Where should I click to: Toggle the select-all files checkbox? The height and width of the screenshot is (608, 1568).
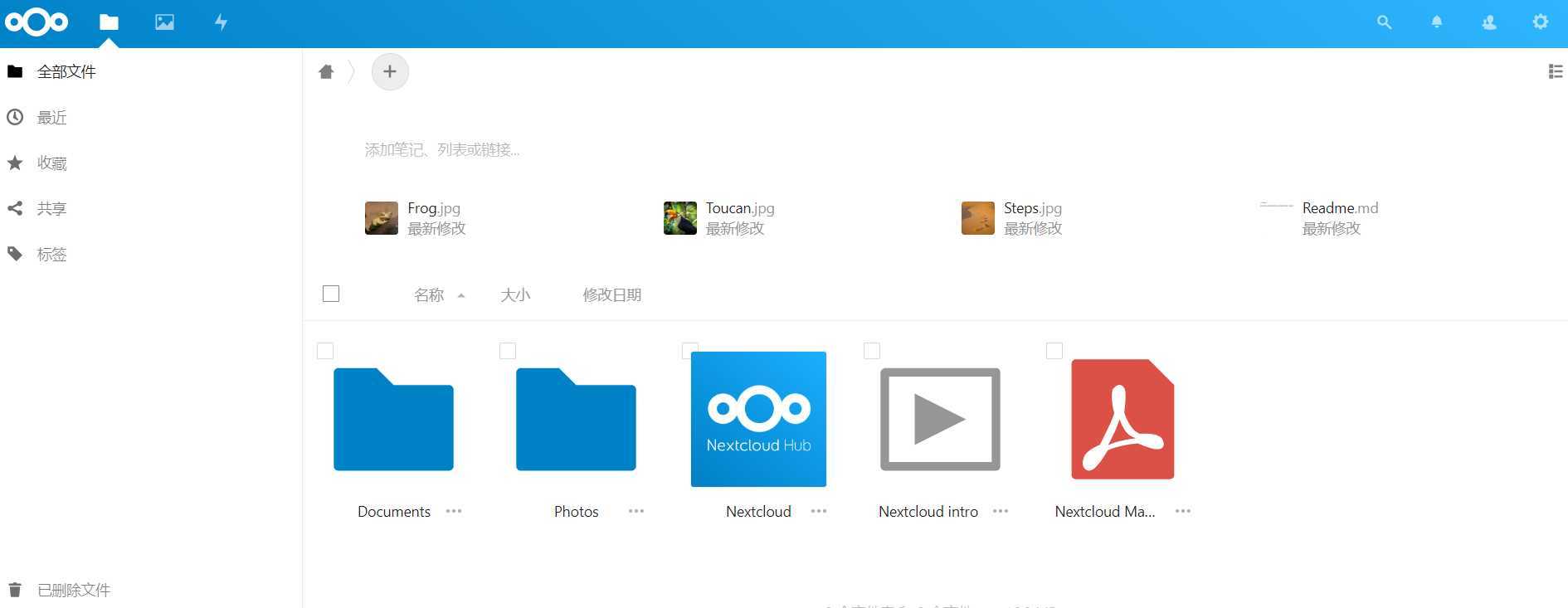click(331, 294)
